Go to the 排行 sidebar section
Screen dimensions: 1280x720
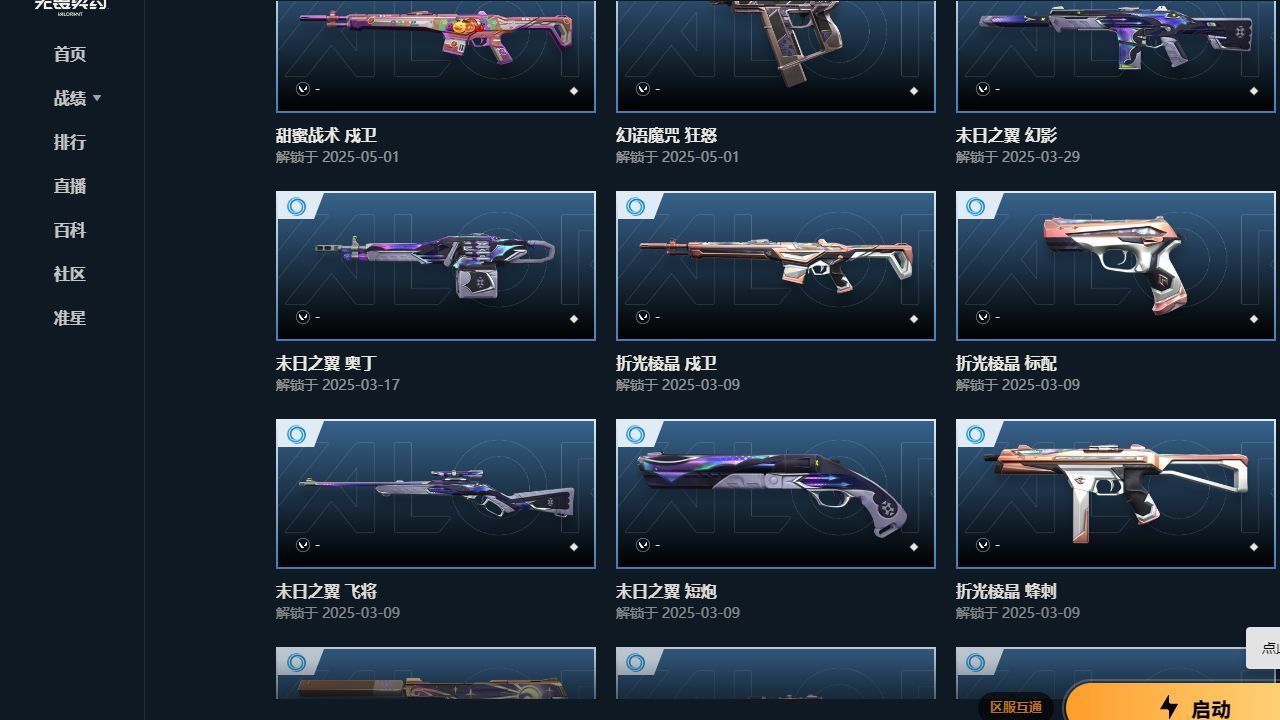coord(70,142)
